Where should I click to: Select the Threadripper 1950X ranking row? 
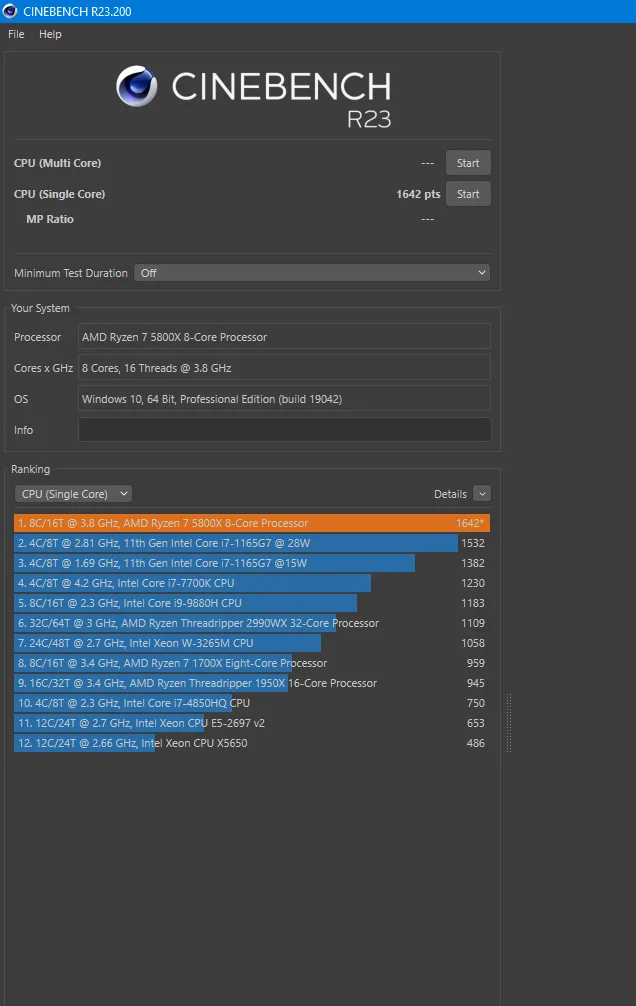(252, 683)
